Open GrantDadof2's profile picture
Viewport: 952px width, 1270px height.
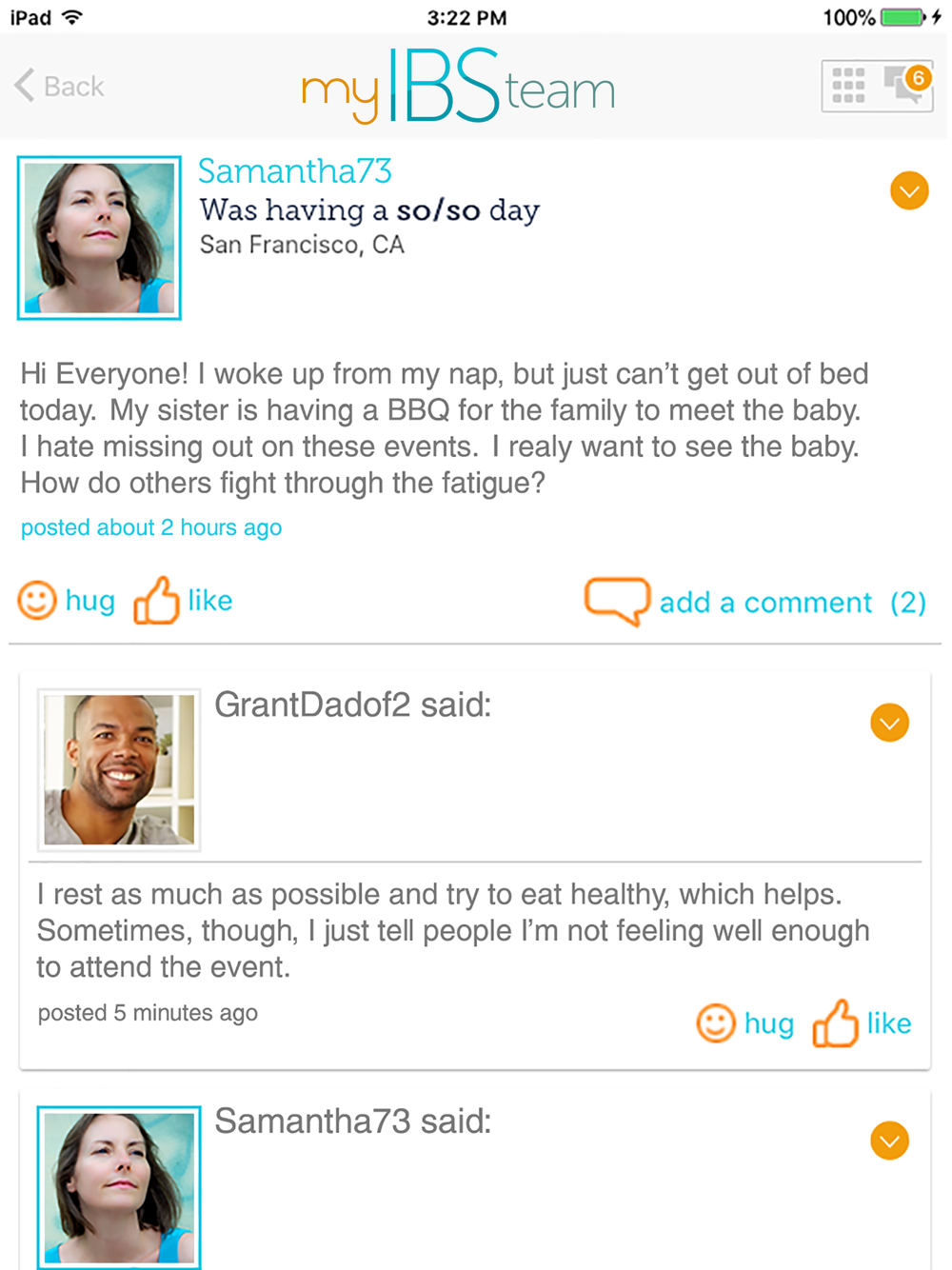point(119,769)
